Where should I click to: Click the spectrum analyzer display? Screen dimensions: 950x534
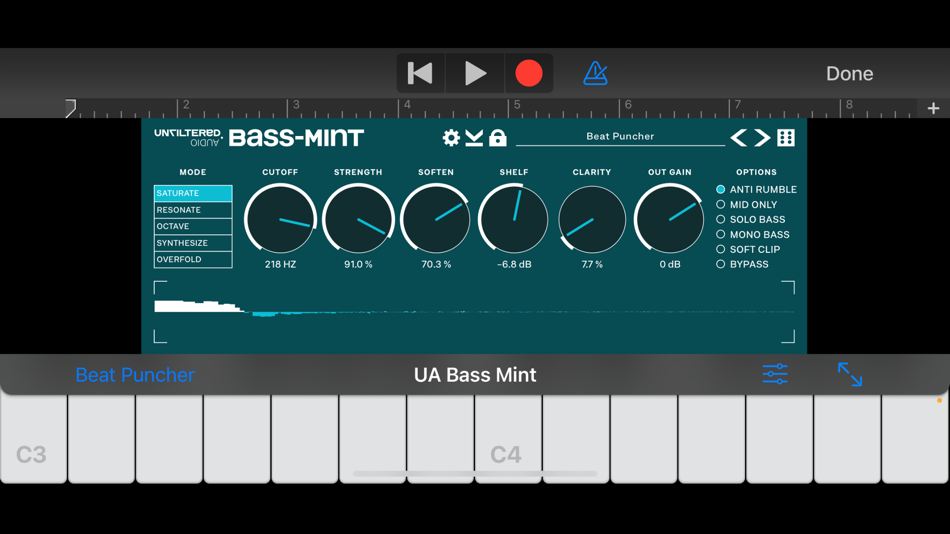tap(474, 312)
